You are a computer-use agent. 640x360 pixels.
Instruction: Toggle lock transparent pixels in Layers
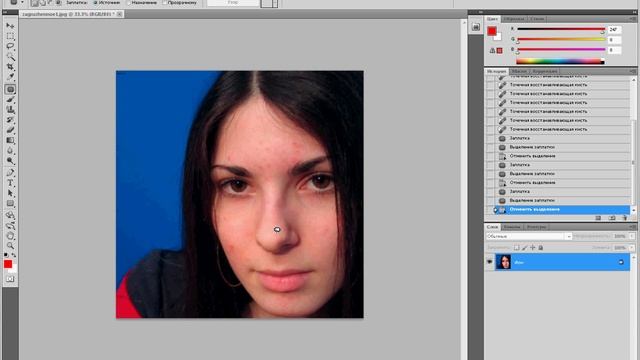(517, 248)
